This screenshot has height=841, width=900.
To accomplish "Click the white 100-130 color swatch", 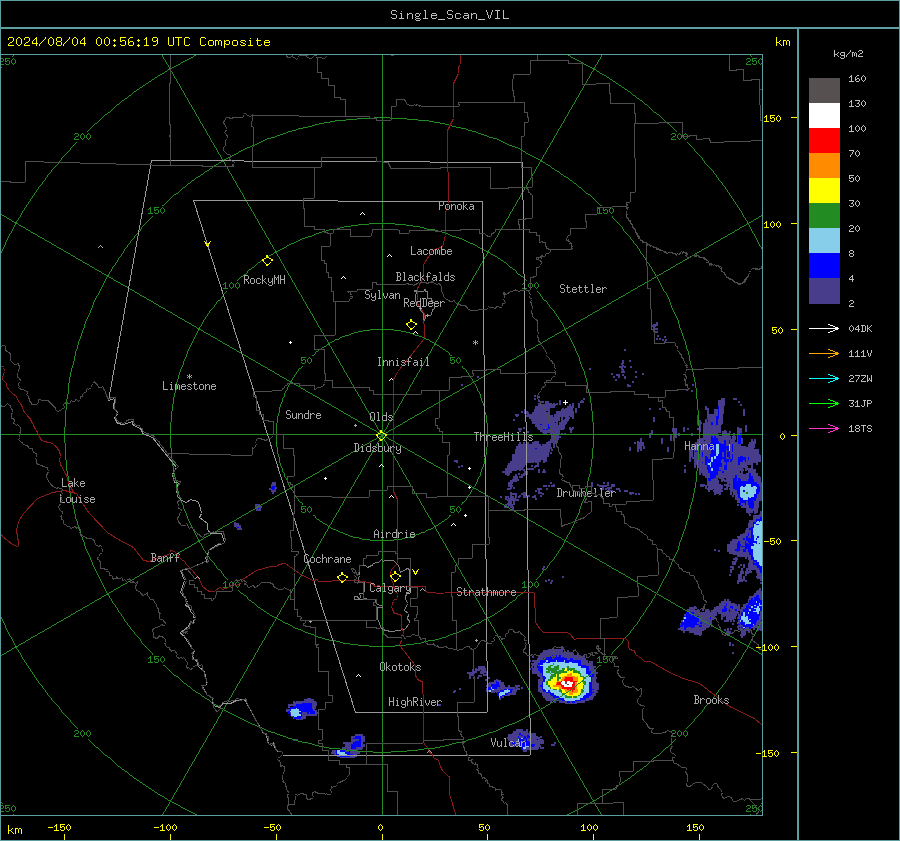I will [824, 116].
